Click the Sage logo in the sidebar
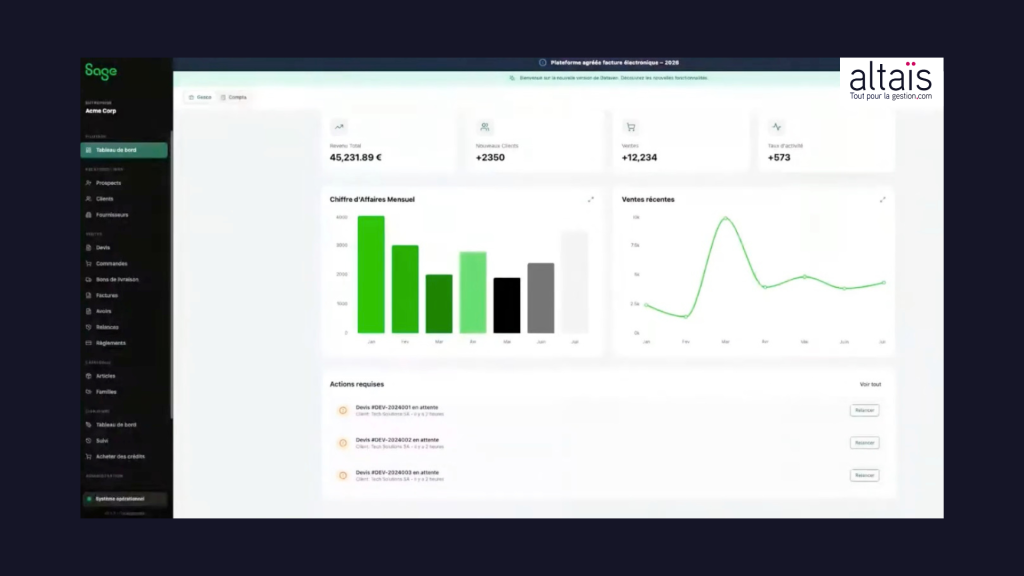The height and width of the screenshot is (576, 1024). coord(101,72)
